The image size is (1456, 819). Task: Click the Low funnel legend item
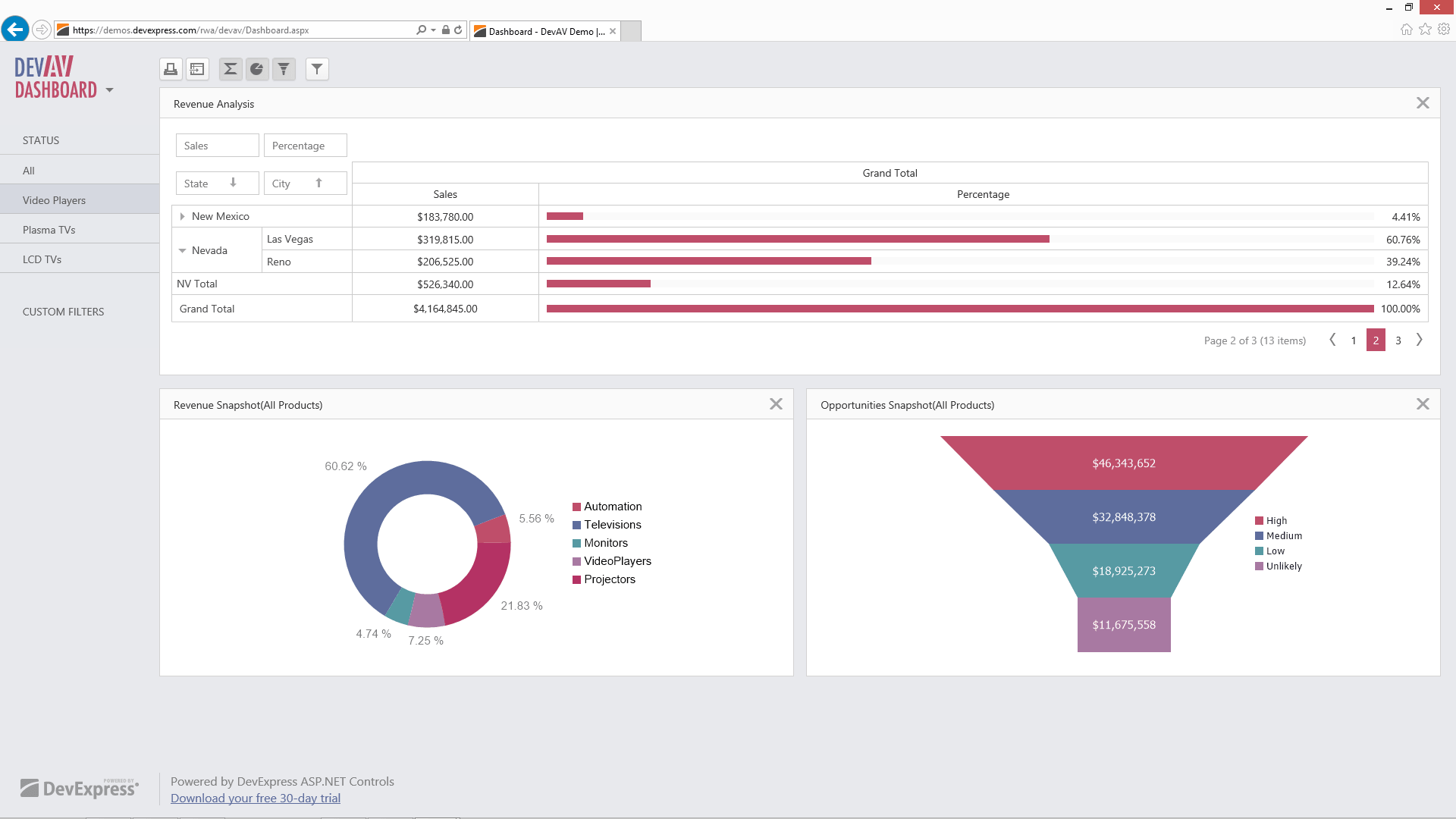[x=1270, y=551]
